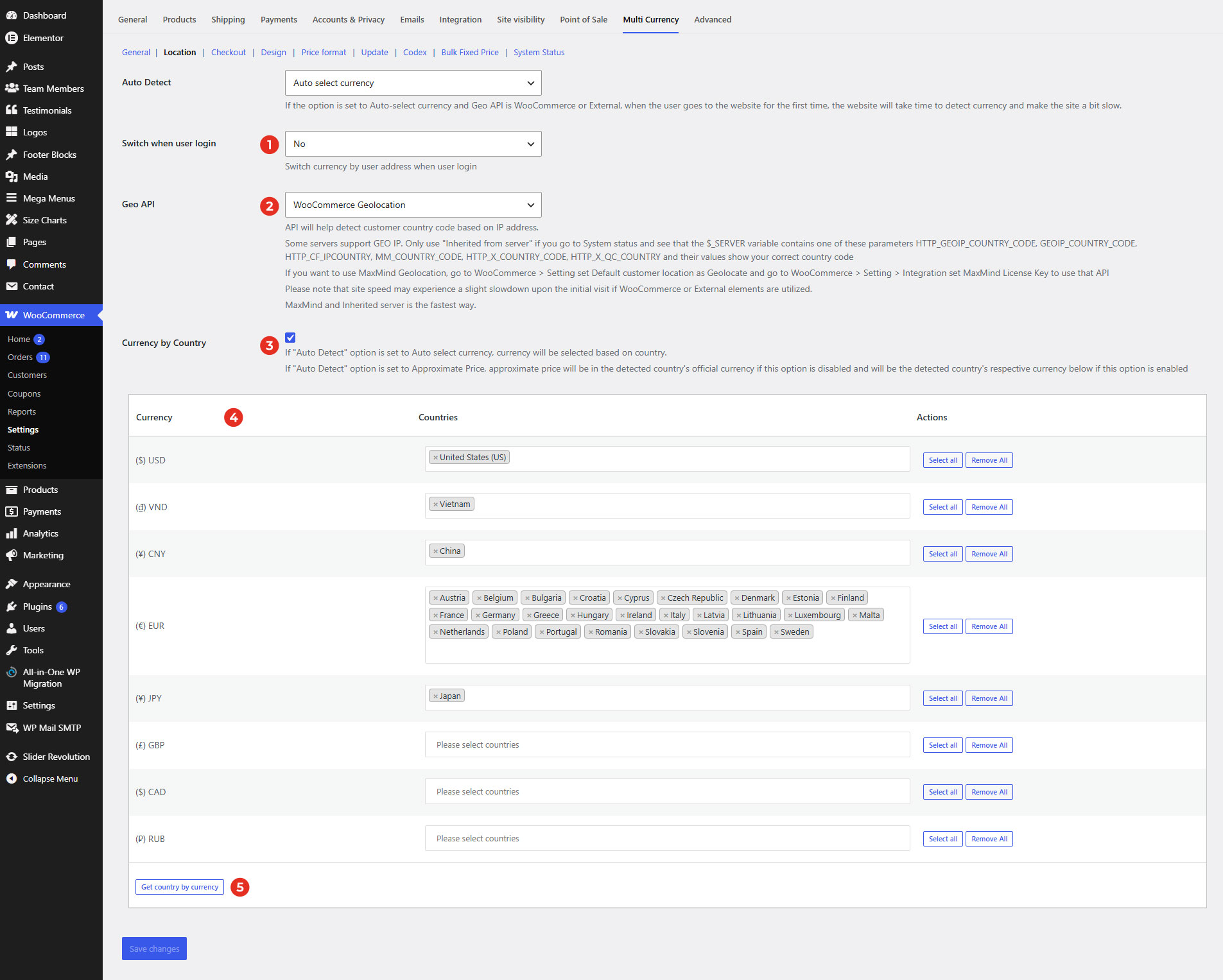The image size is (1223, 980).
Task: Click the Slider Revolution icon
Action: pyautogui.click(x=12, y=757)
